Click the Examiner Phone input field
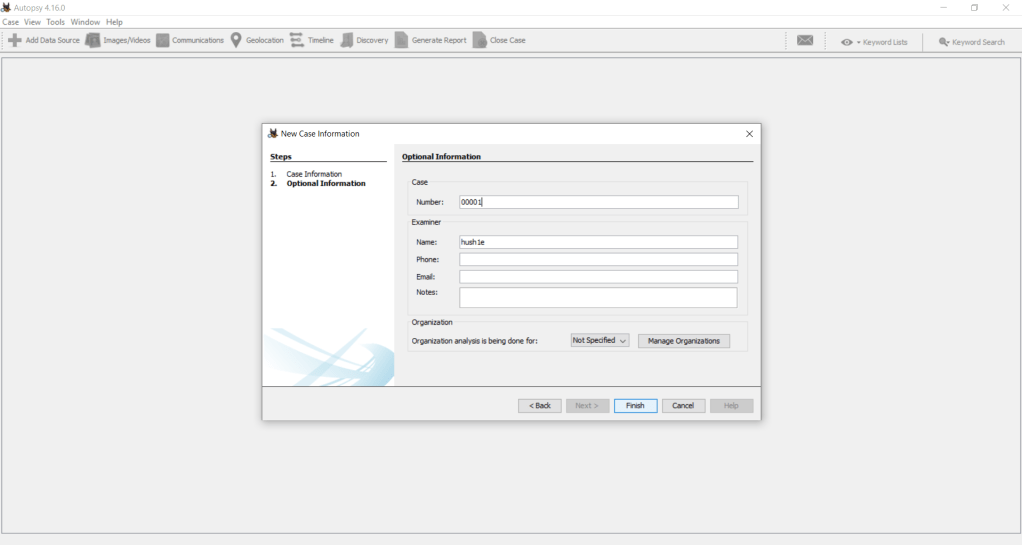Image resolution: width=1022 pixels, height=545 pixels. pyautogui.click(x=598, y=260)
